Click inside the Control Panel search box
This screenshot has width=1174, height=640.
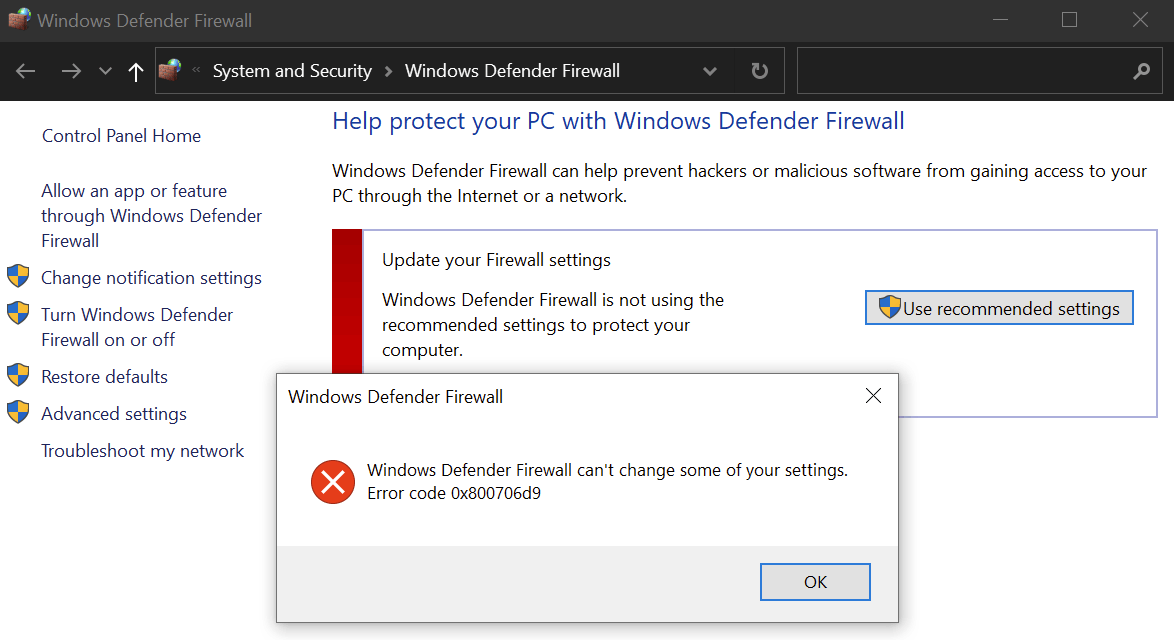pyautogui.click(x=960, y=71)
